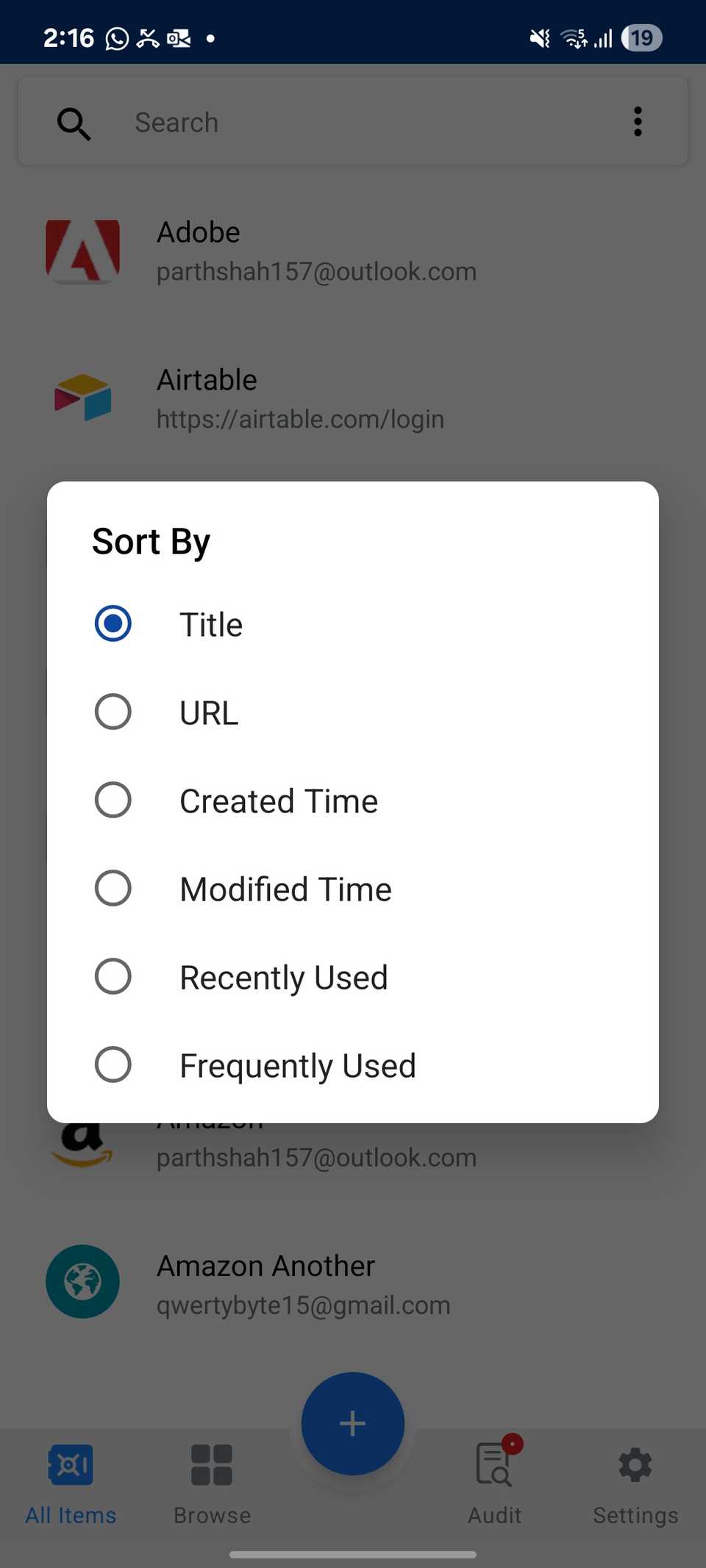
Task: Open the Audit tab
Action: point(494,1480)
